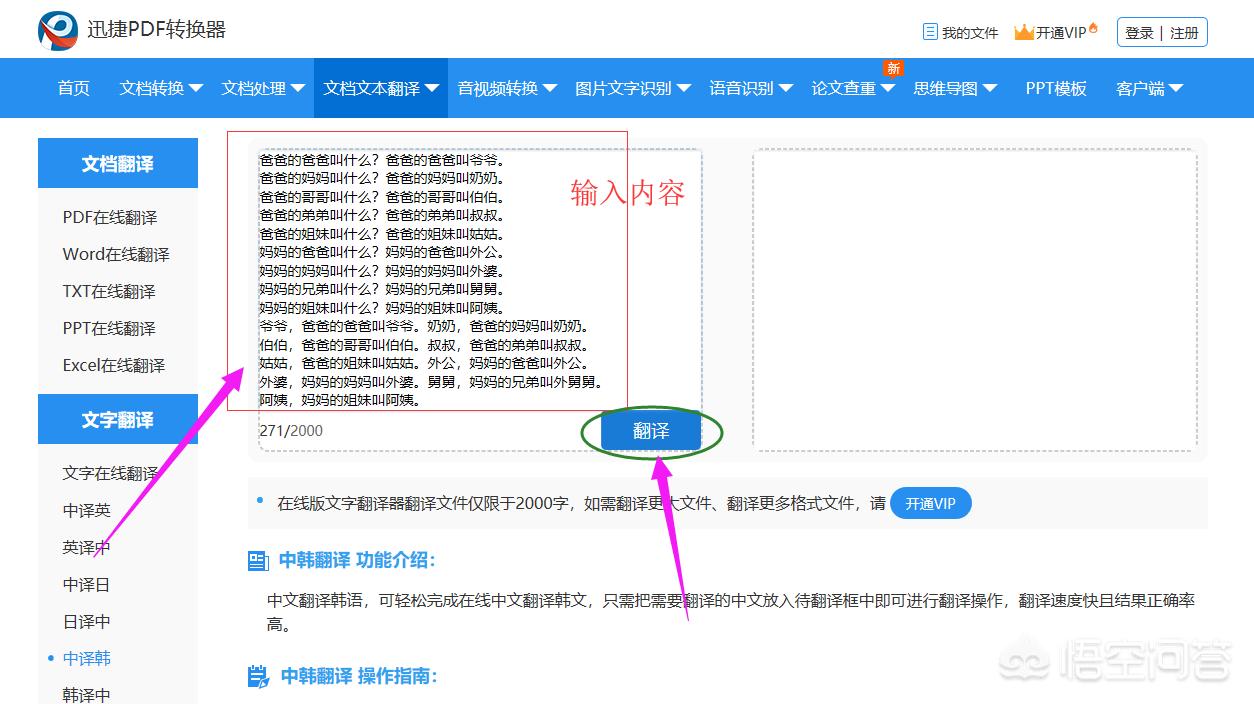Click the 新 badge on 论文查重
1254x704 pixels.
(893, 68)
